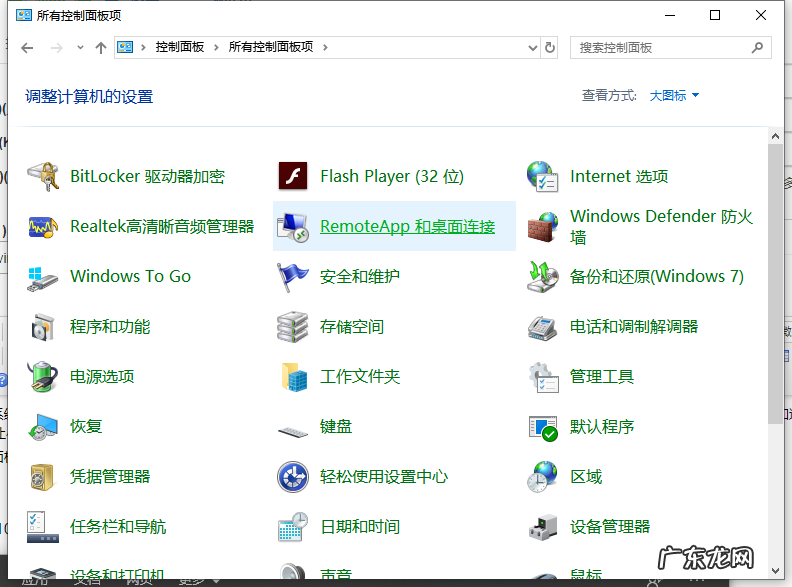The width and height of the screenshot is (792, 587).
Task: Click the 凭据管理器 text
Action: click(110, 477)
